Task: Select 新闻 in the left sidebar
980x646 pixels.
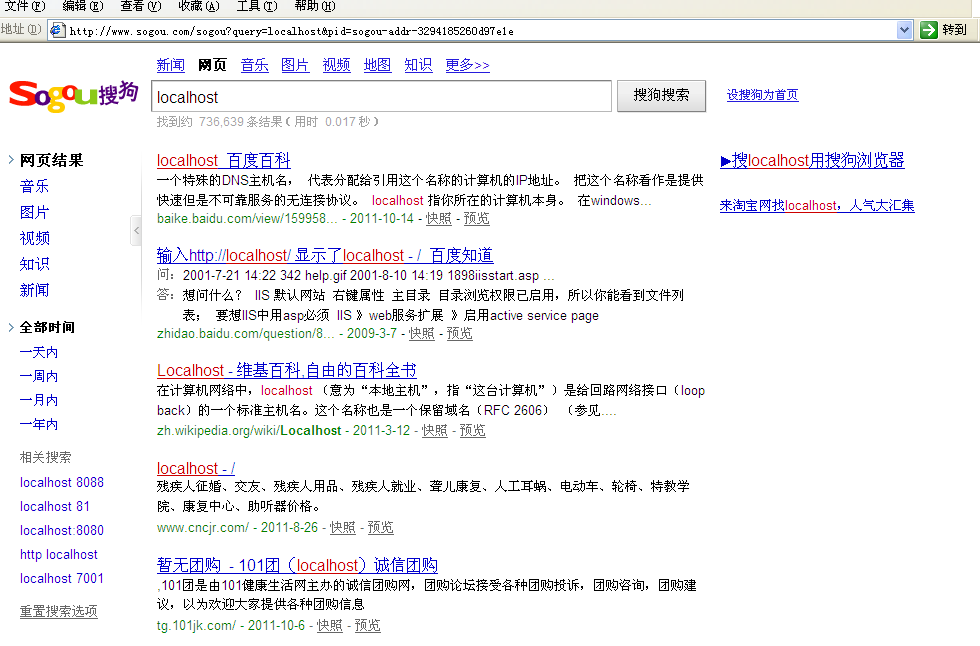Action: (34, 290)
